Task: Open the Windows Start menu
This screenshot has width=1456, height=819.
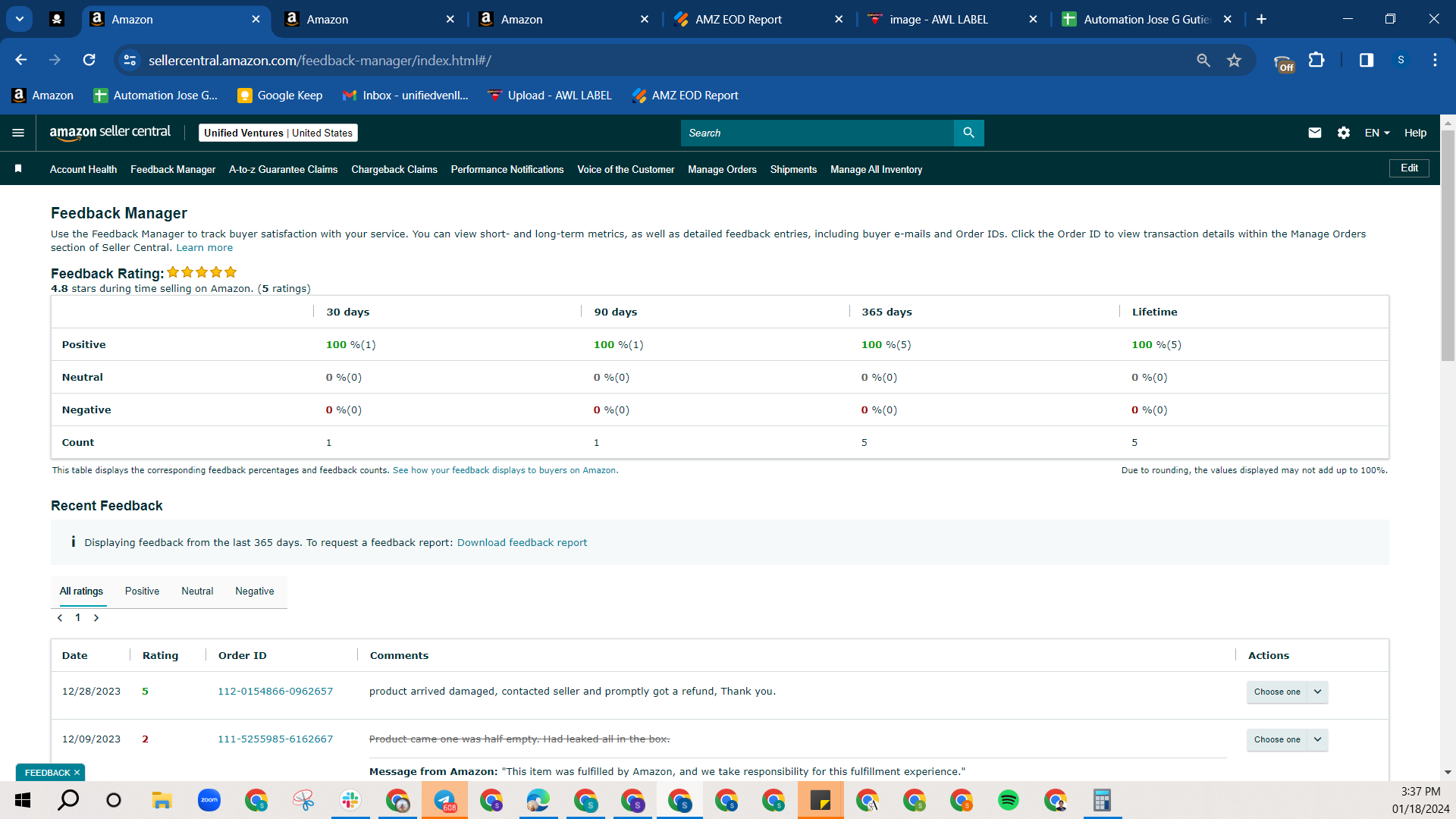Action: 22,800
